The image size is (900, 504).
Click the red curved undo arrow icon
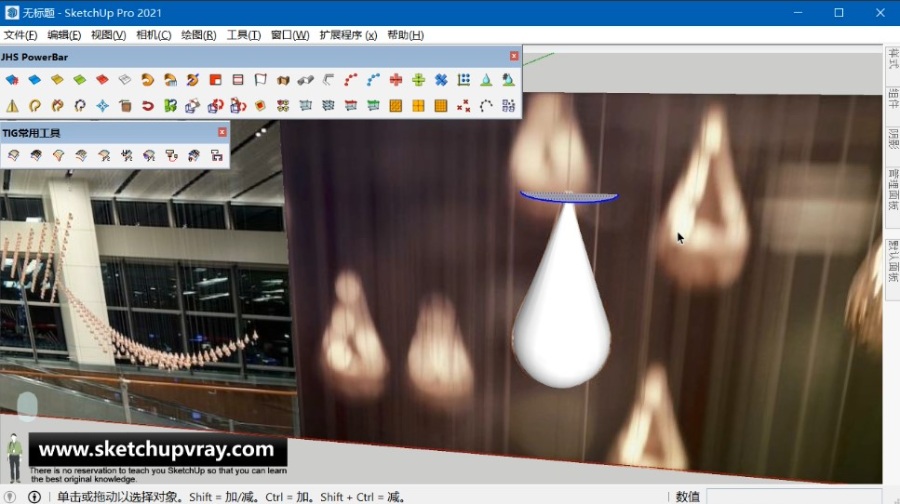148,106
